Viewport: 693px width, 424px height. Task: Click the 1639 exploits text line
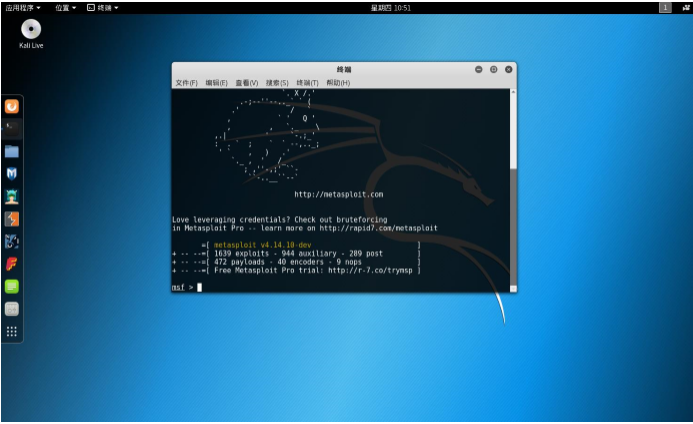(298, 253)
